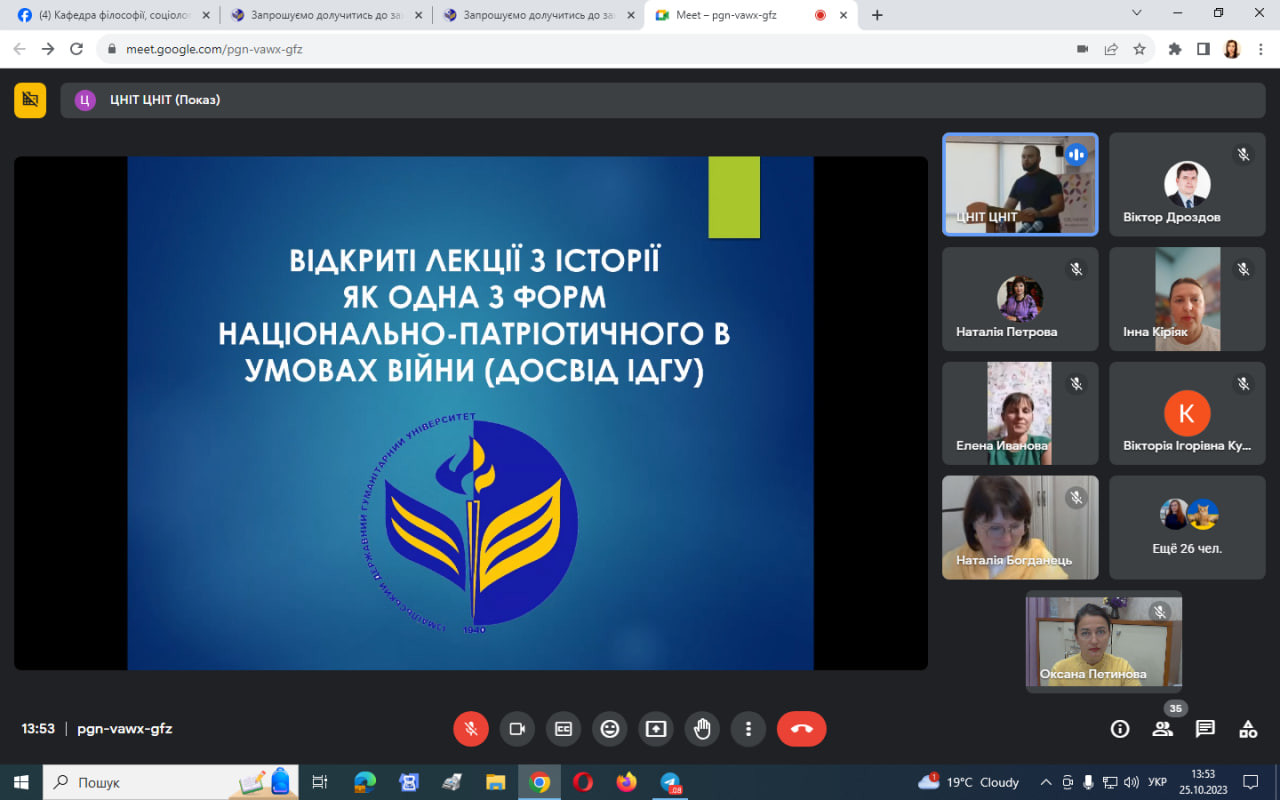Open the Chrome extensions menu

pyautogui.click(x=1175, y=49)
